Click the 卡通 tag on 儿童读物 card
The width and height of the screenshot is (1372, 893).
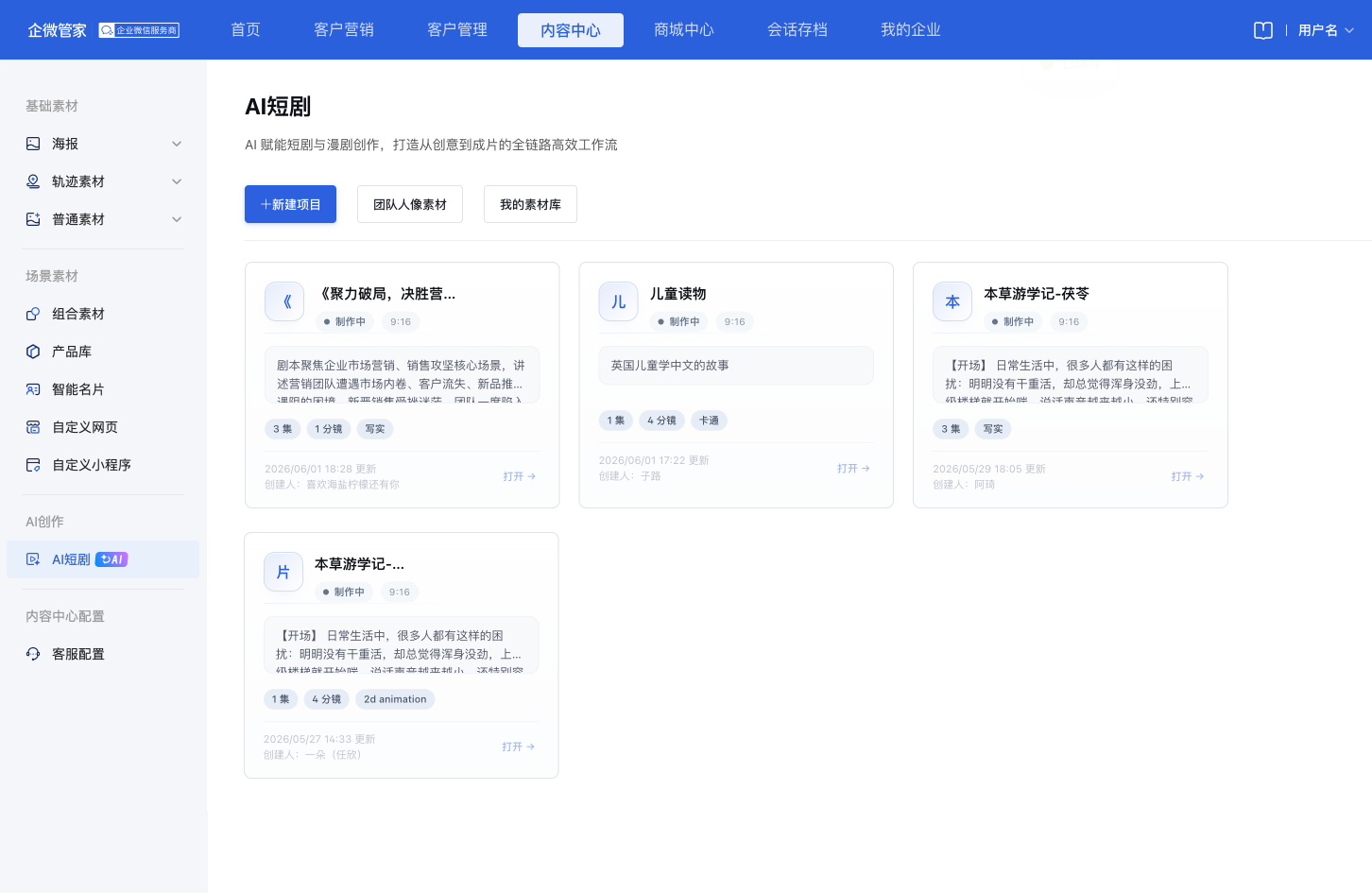coord(709,421)
